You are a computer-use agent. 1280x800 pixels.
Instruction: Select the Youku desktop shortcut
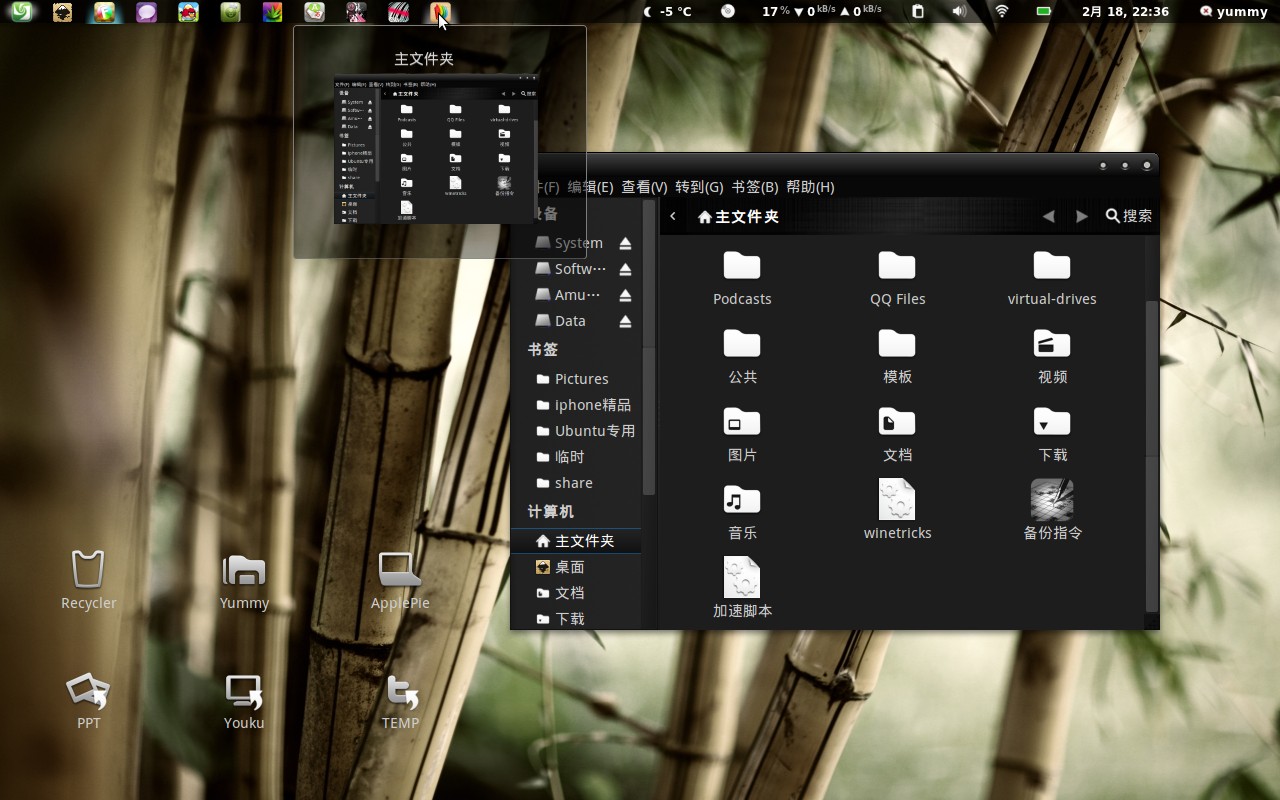(x=244, y=700)
